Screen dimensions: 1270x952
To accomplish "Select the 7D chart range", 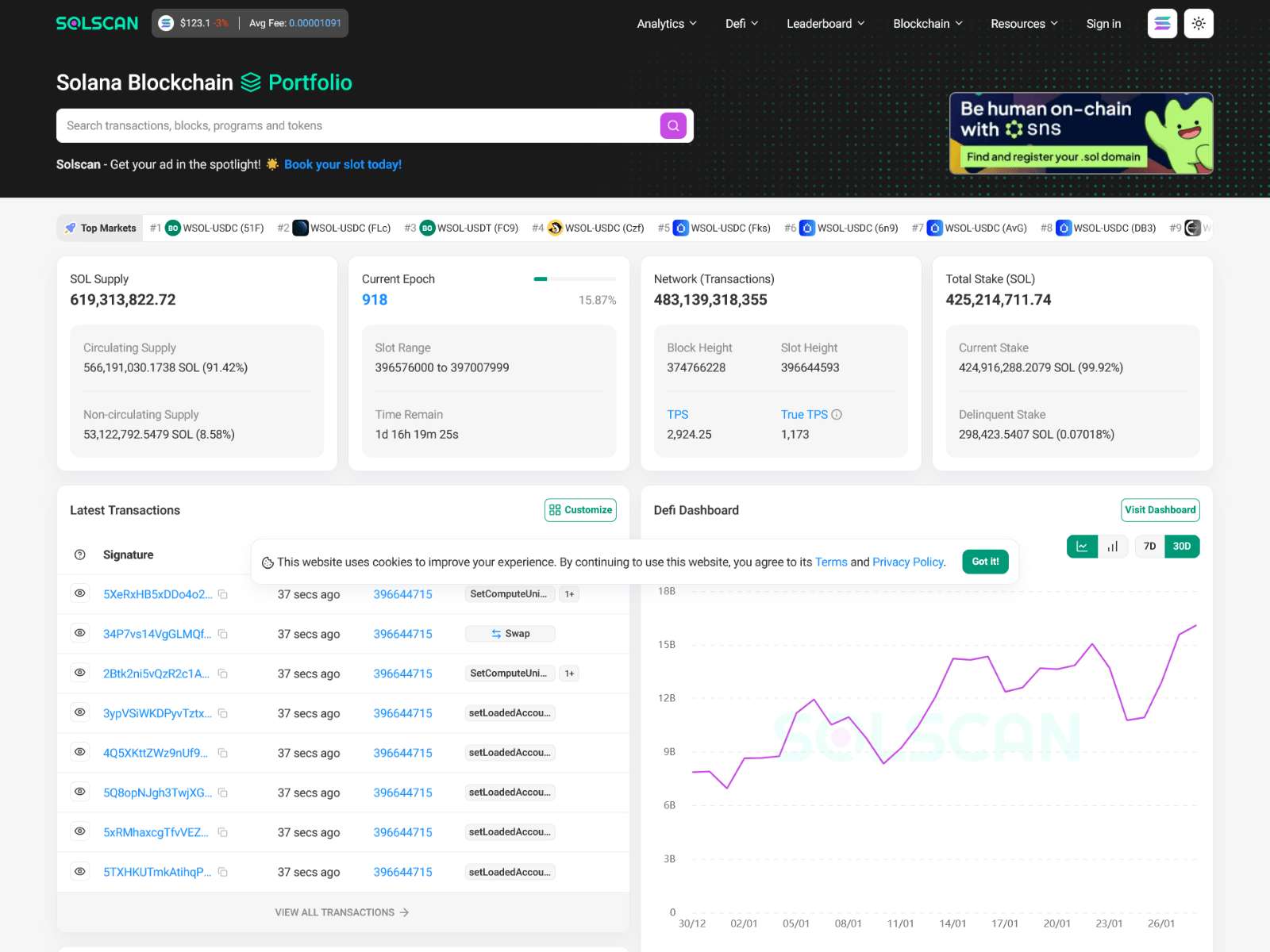I will coord(1149,547).
